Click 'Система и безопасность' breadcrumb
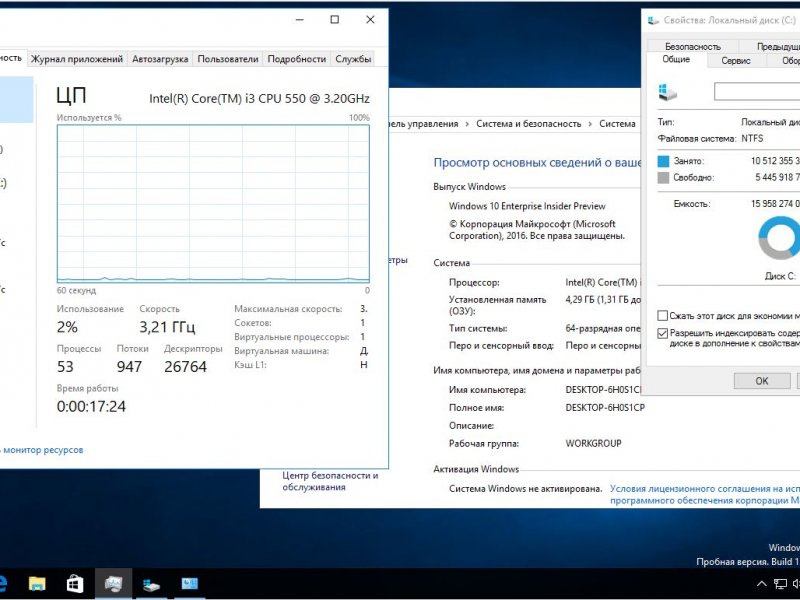The image size is (800, 600). pos(529,124)
